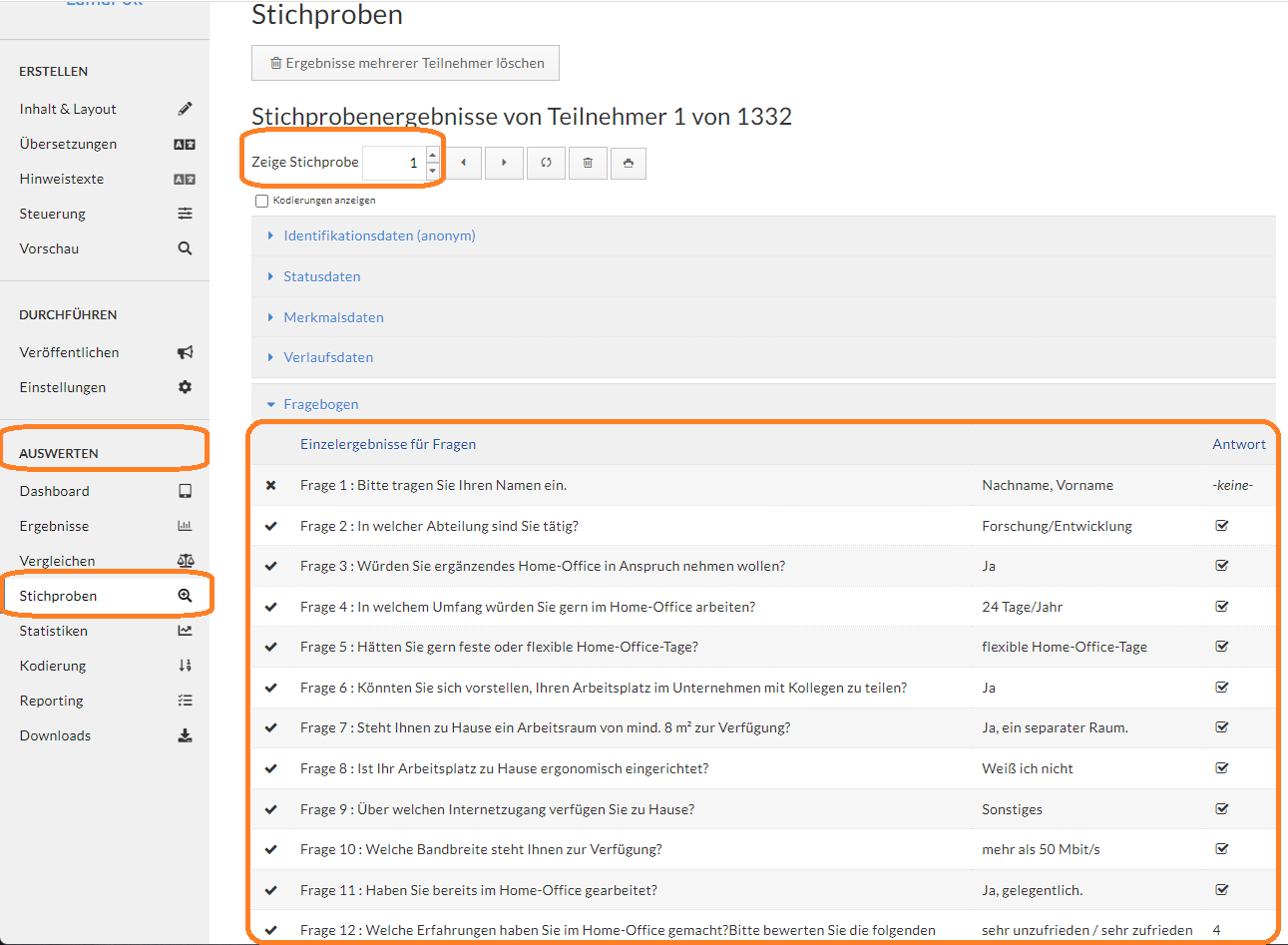
Task: Click Ergebnisse mehrerer Teilnehmer löschen button
Action: click(x=405, y=63)
